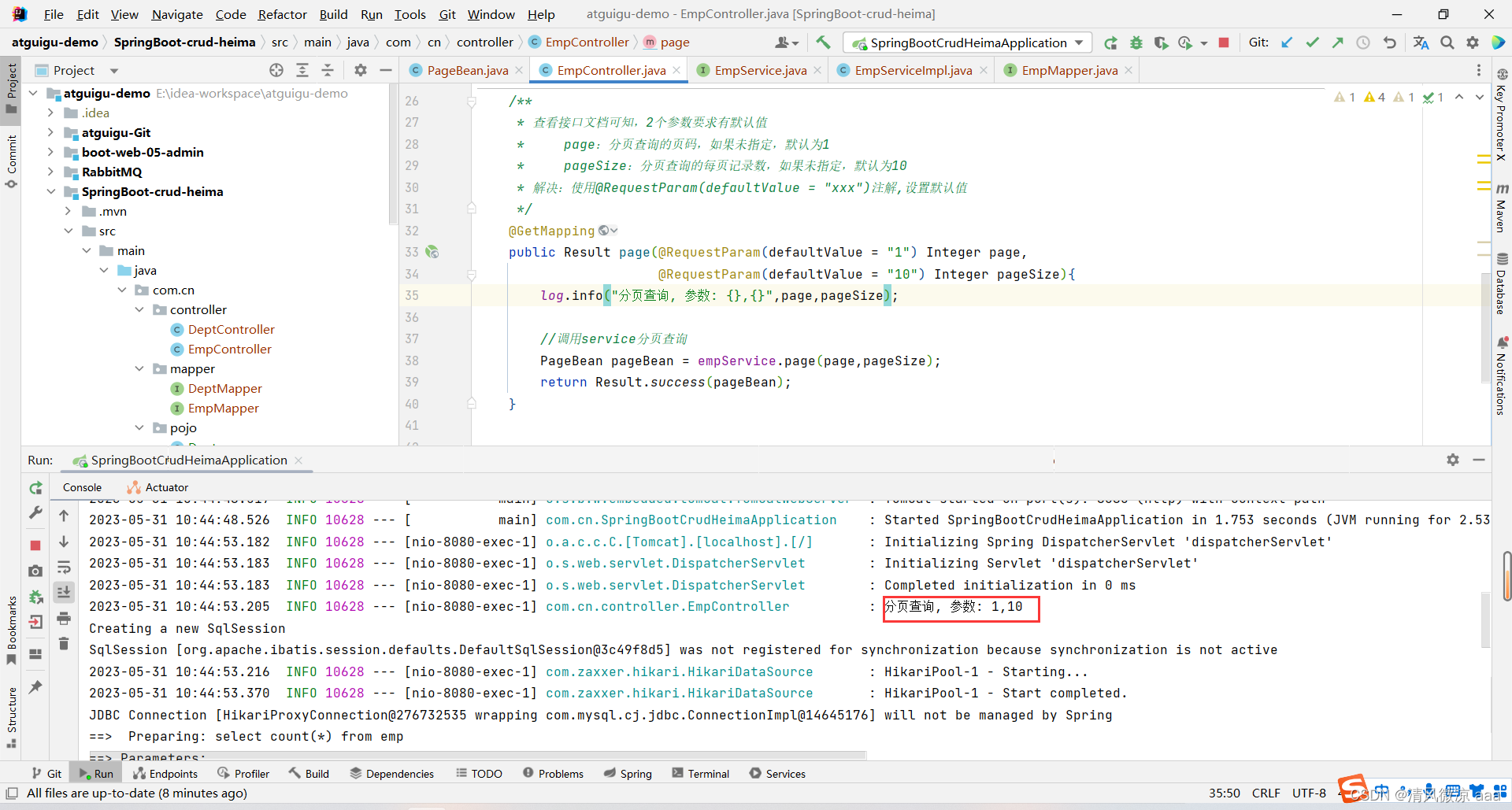The image size is (1512, 810).
Task: Open the Navigate menu
Action: [x=176, y=14]
